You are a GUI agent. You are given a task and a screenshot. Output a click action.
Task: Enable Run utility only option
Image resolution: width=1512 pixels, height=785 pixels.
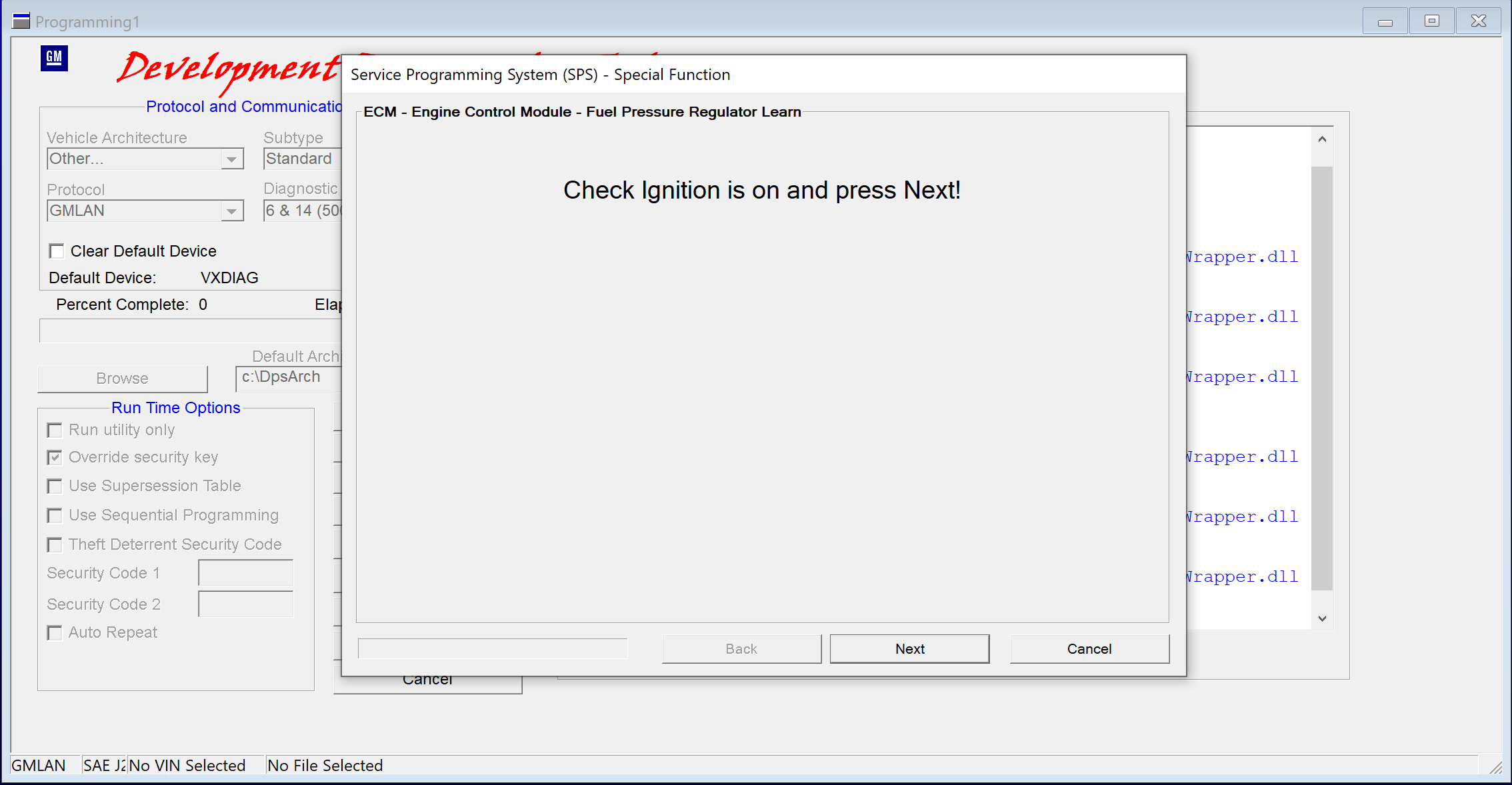[55, 430]
